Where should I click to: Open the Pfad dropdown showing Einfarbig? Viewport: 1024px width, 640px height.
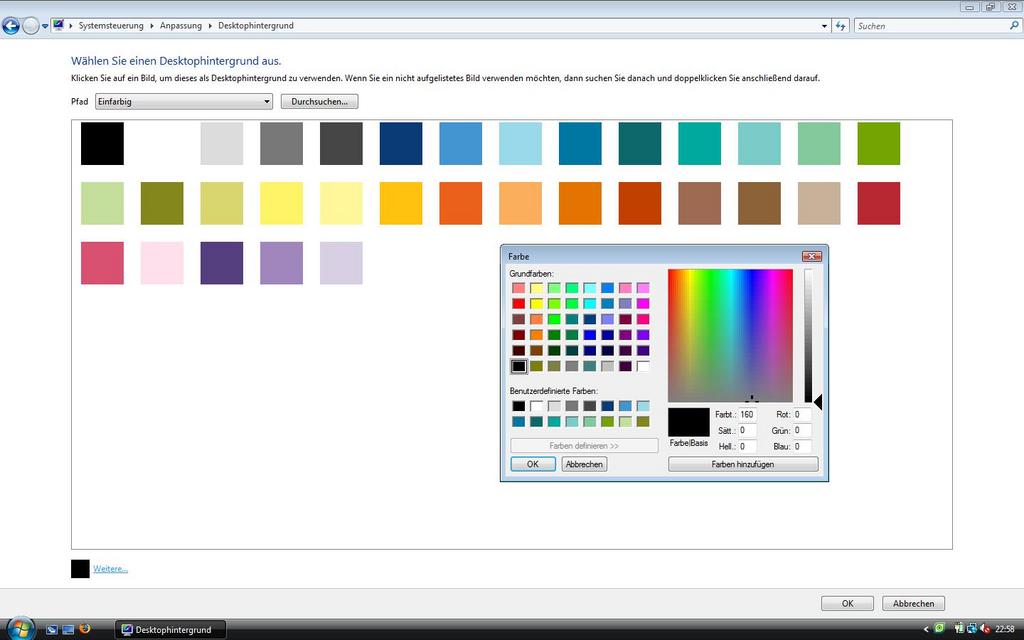tap(184, 101)
